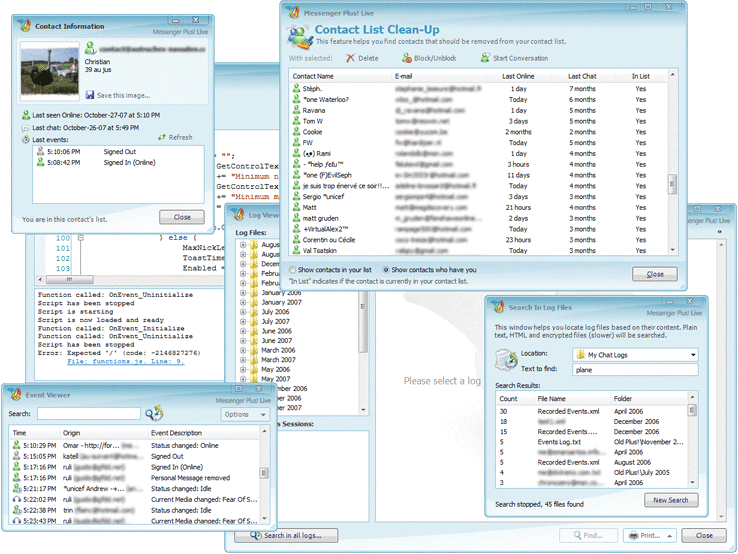Click the contact icon beside Matt
The height and width of the screenshot is (554, 738).
[x=297, y=207]
